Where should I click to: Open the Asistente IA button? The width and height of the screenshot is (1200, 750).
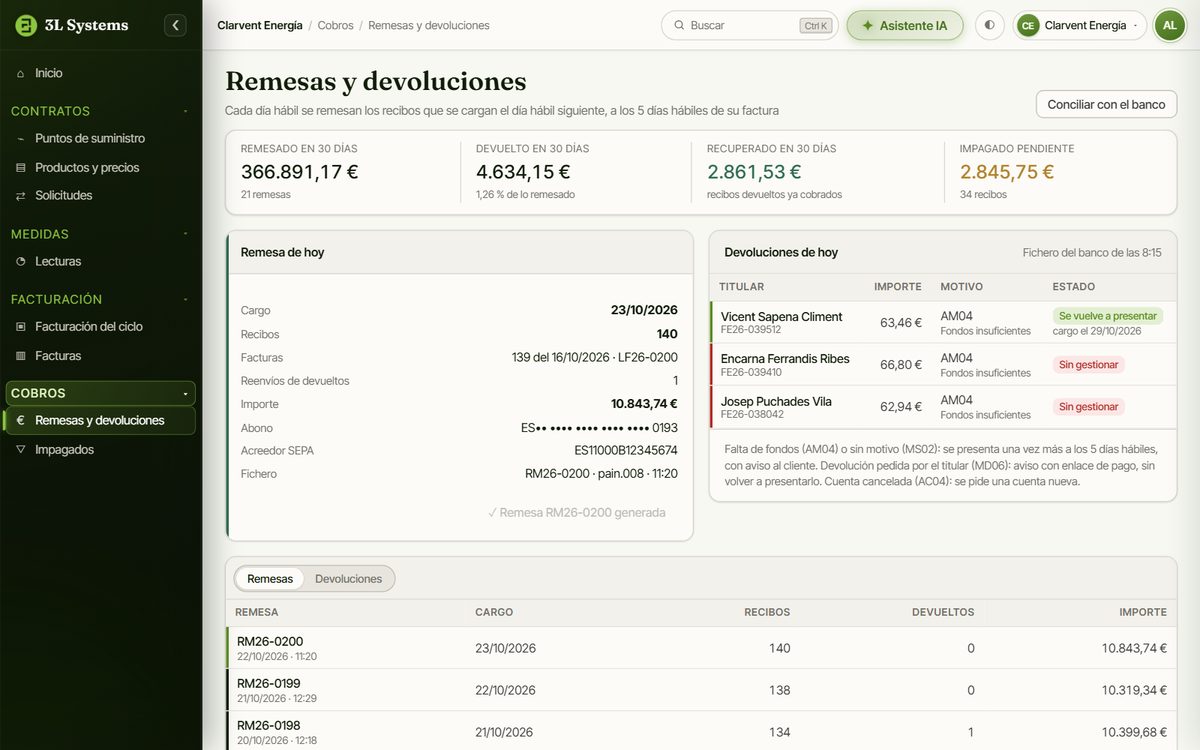click(x=905, y=25)
